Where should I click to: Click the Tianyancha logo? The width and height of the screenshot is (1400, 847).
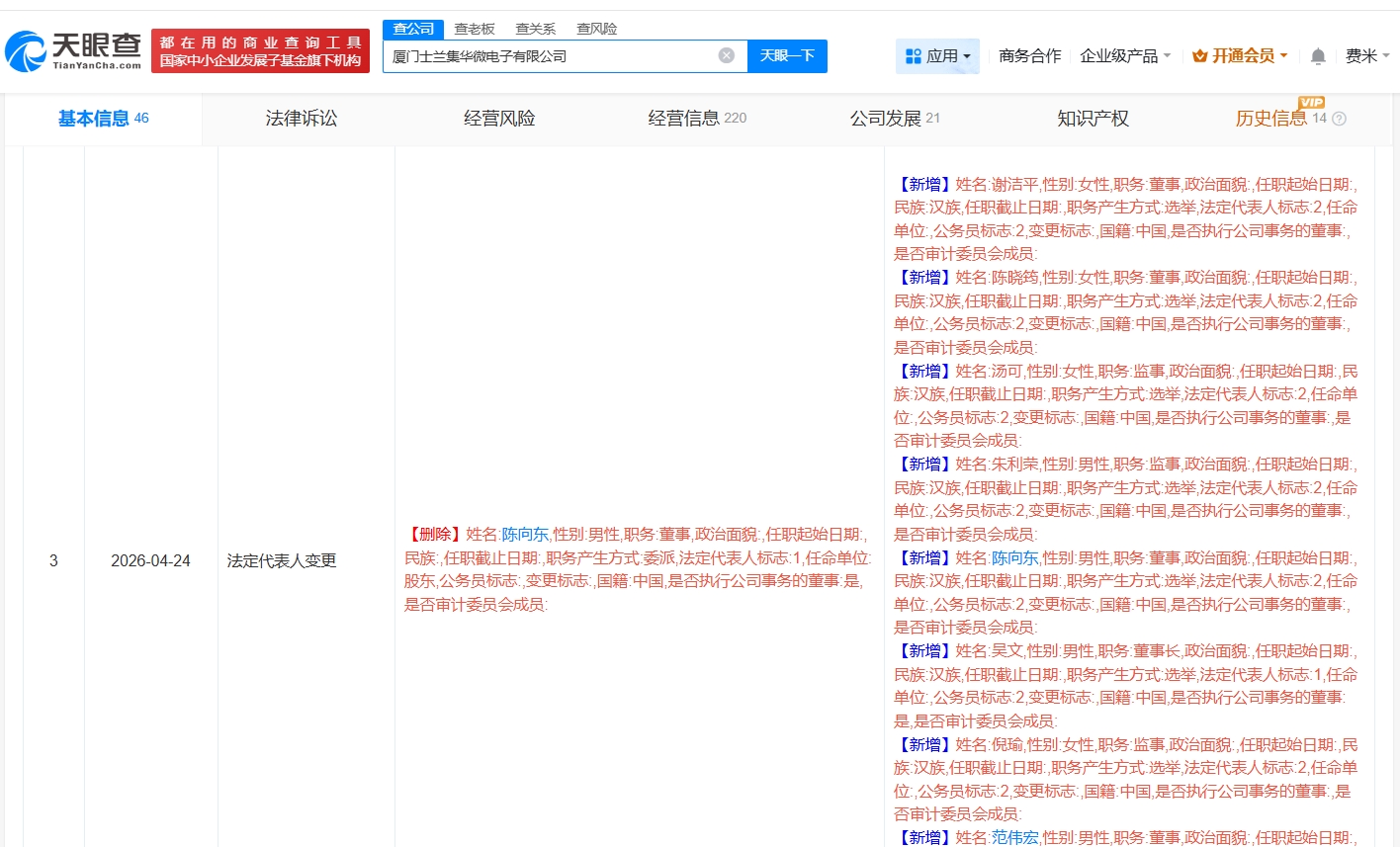click(74, 51)
